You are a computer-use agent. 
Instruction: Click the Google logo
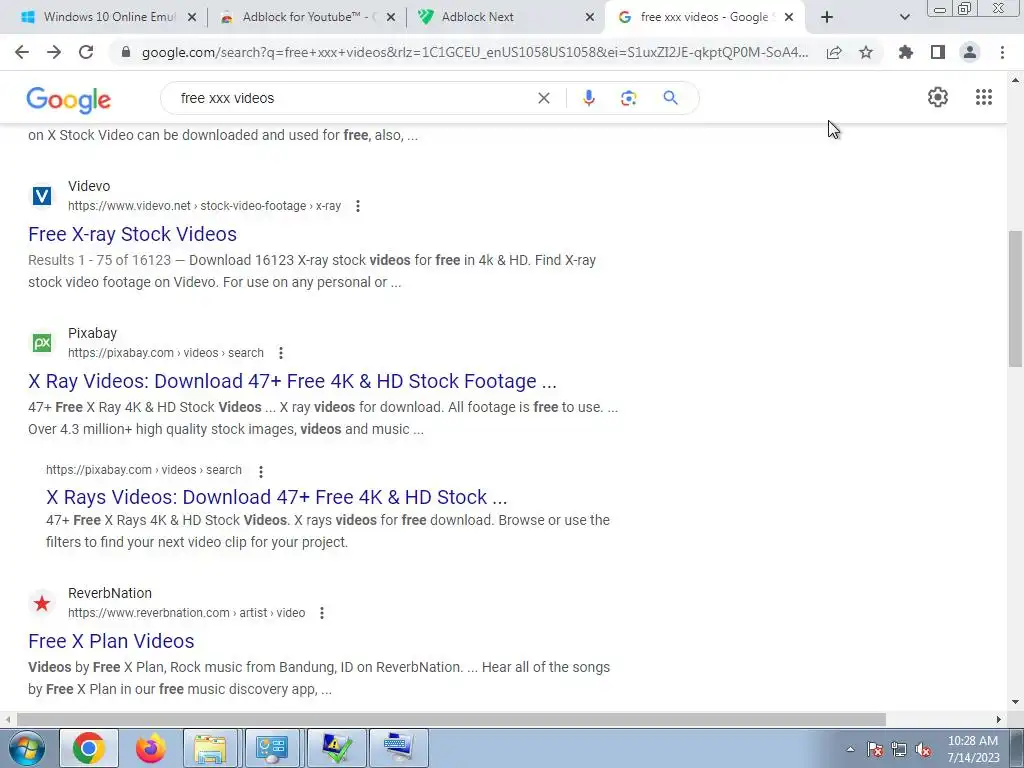coord(69,100)
